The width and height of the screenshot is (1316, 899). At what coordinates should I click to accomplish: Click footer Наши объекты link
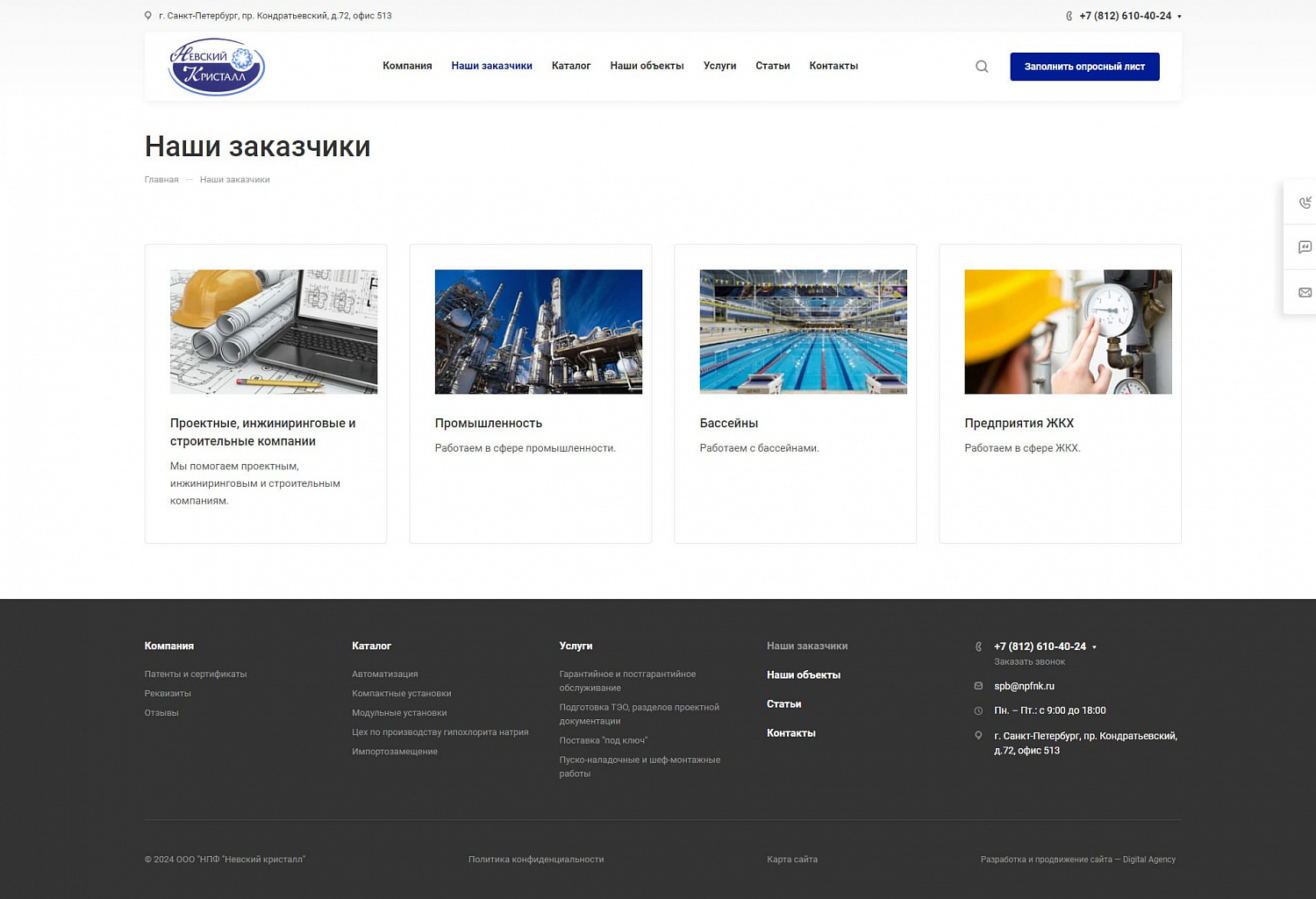[804, 675]
